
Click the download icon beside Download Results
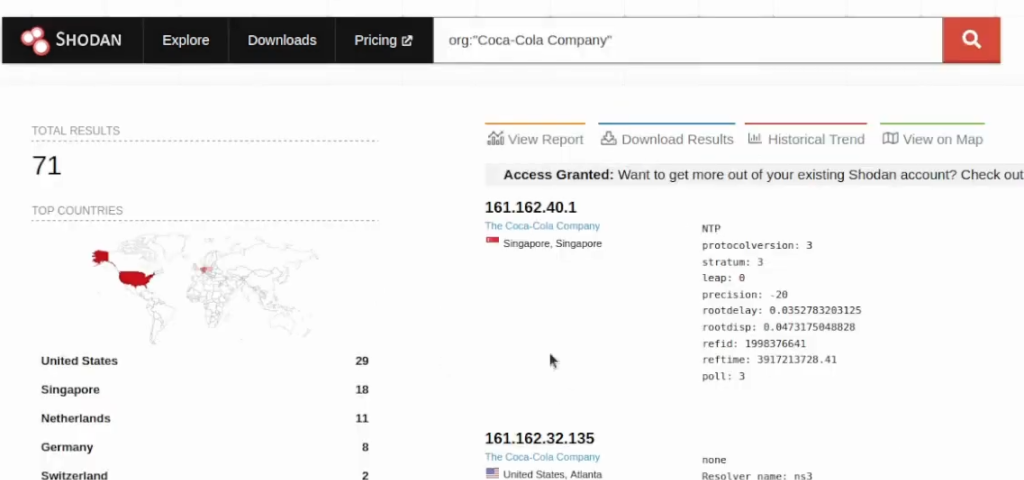pos(609,138)
